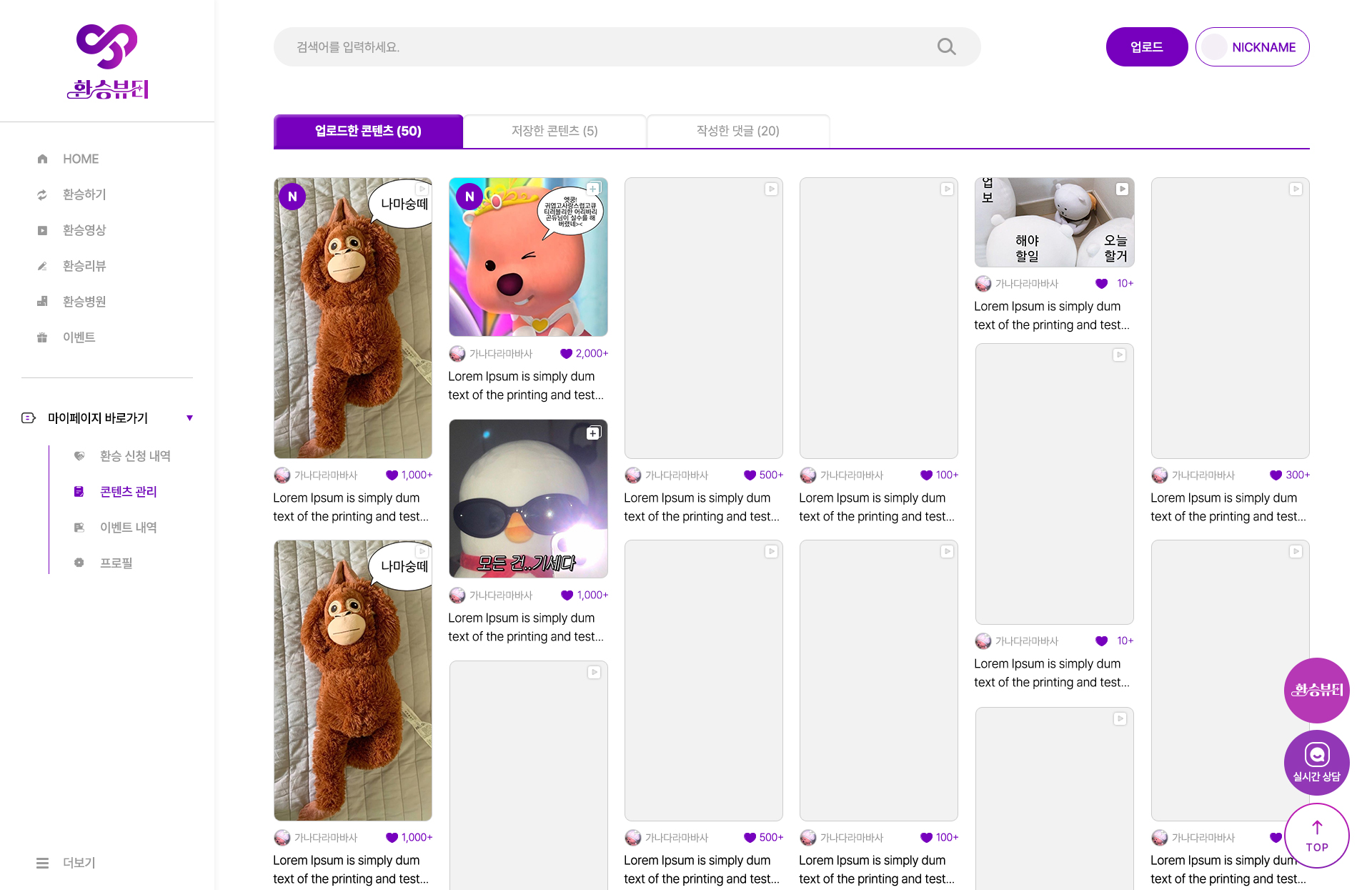Open the 환승영상 video section
Image resolution: width=1372 pixels, height=890 pixels.
click(x=84, y=230)
